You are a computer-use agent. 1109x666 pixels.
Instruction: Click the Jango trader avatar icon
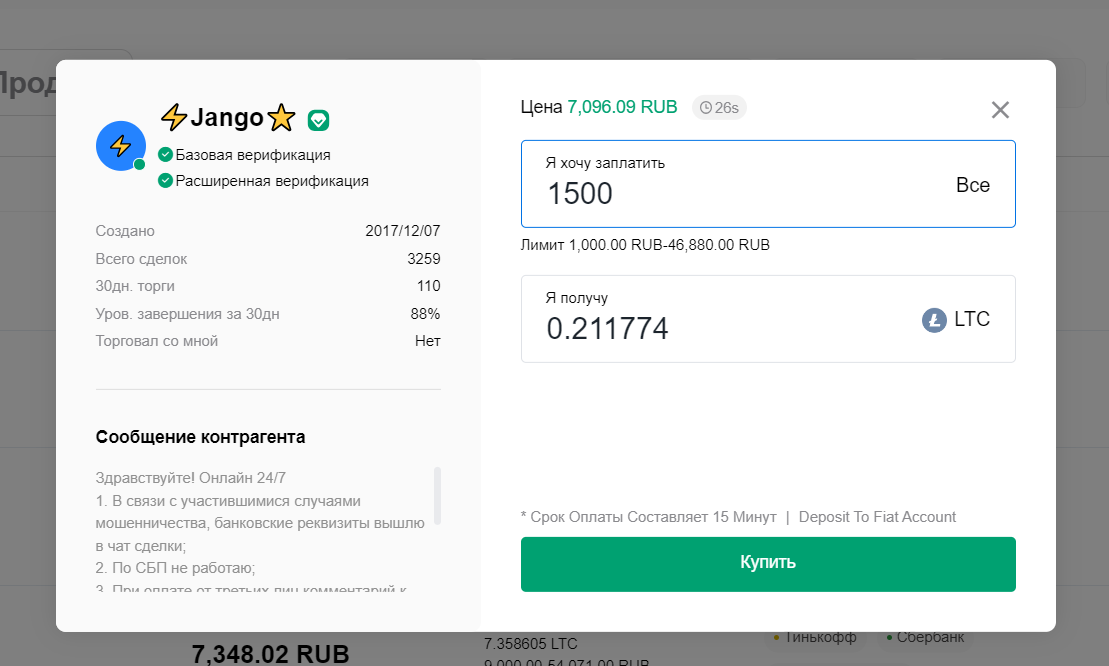pyautogui.click(x=121, y=146)
